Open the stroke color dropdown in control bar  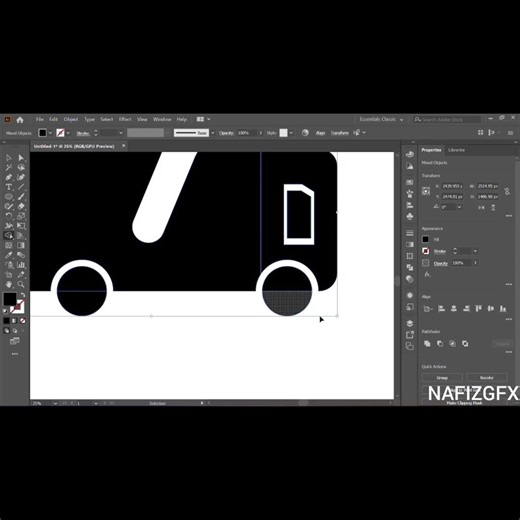68,133
